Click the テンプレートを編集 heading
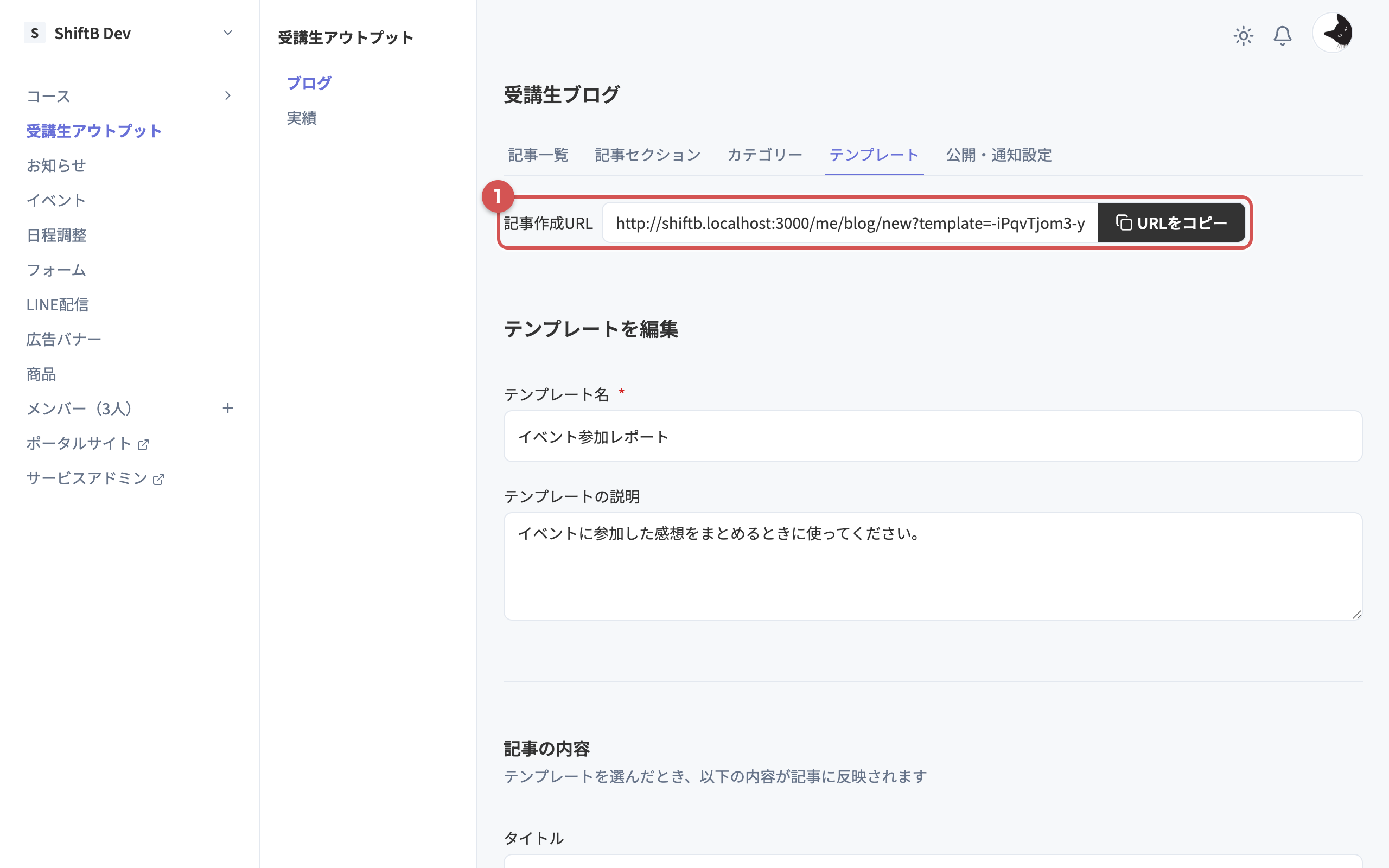 [x=591, y=329]
